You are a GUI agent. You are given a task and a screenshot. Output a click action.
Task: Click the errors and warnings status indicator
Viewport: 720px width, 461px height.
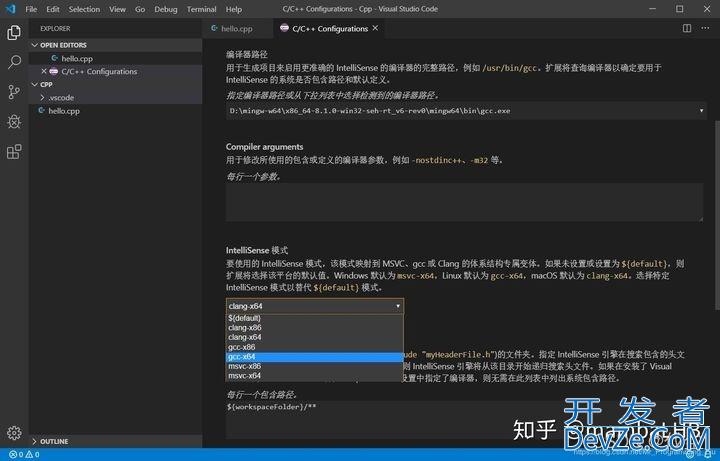tap(24, 455)
